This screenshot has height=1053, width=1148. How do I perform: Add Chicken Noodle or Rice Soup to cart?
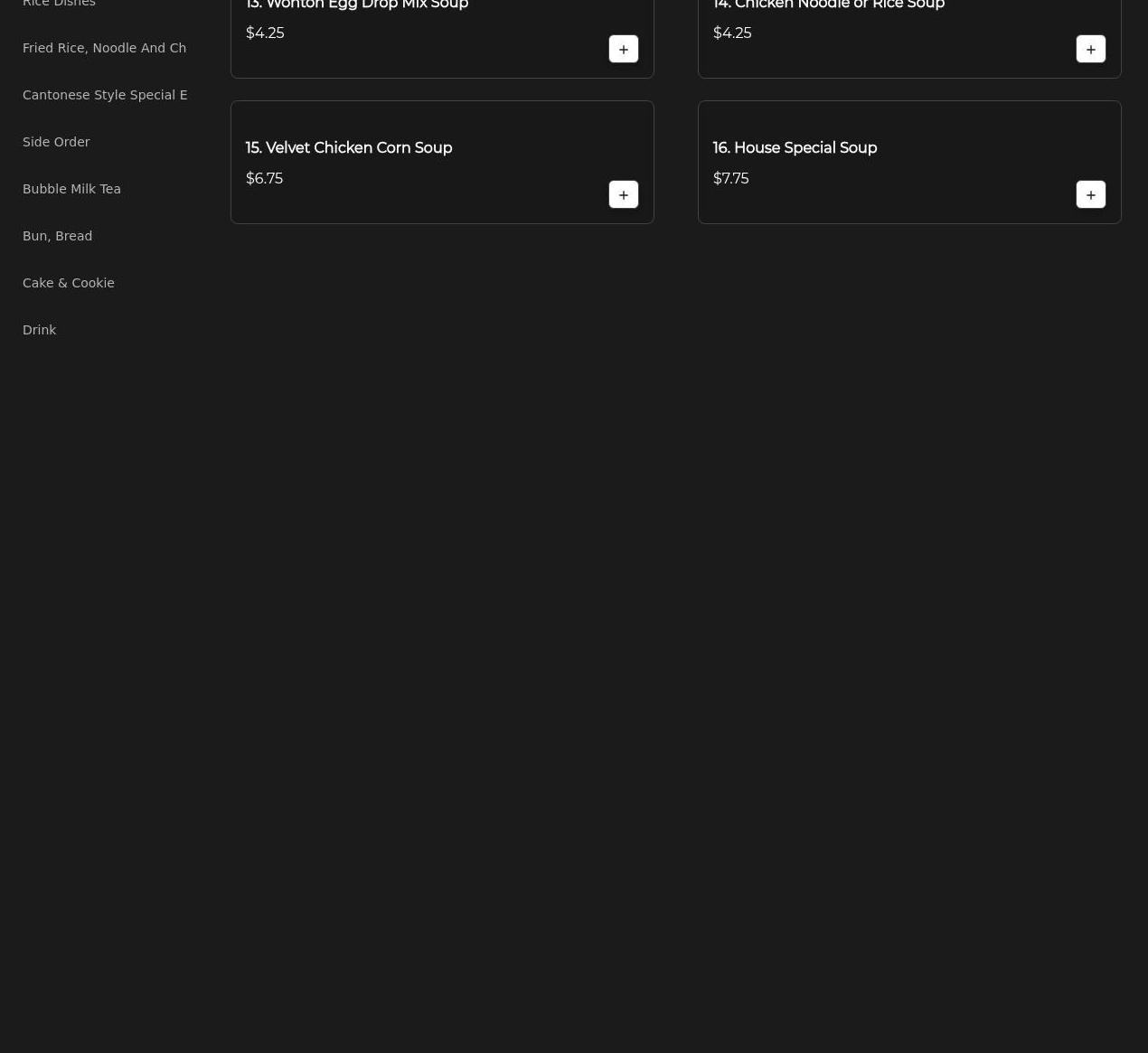coord(1090,49)
